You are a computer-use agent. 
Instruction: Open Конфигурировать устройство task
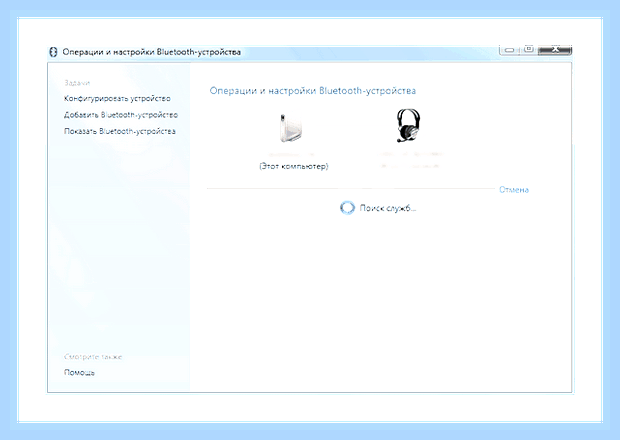(x=117, y=98)
